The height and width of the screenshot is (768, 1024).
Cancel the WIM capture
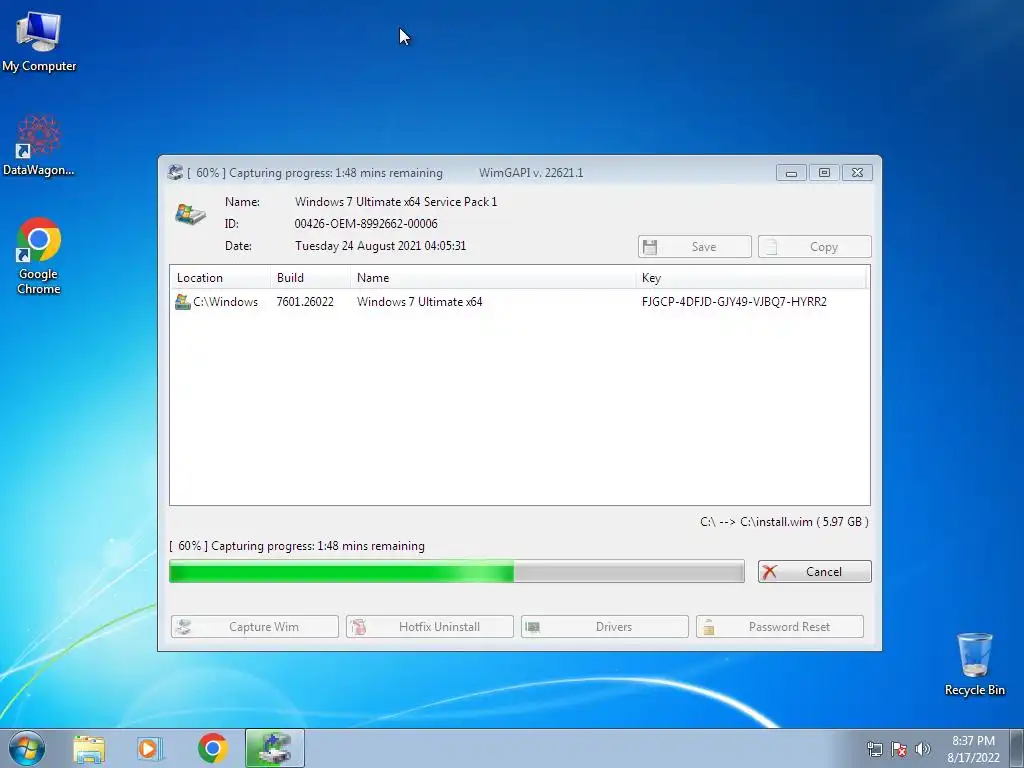pyautogui.click(x=814, y=571)
